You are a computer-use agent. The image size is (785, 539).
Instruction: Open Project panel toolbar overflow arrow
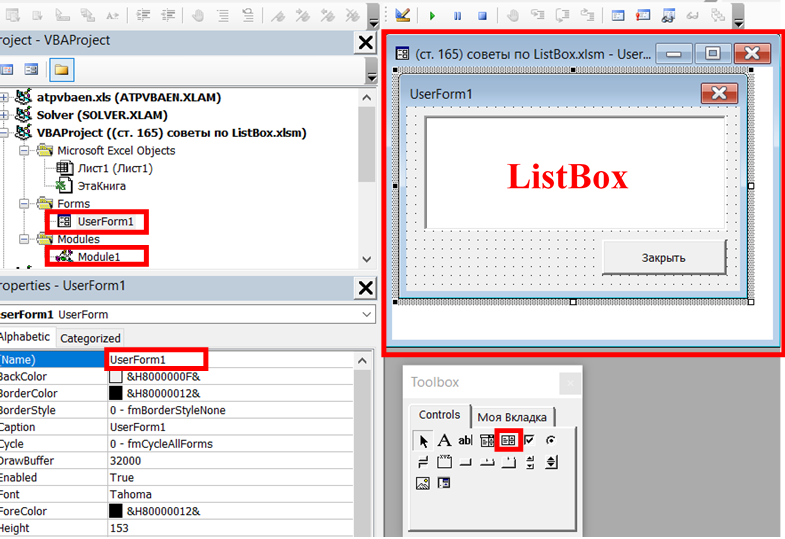coord(371,70)
